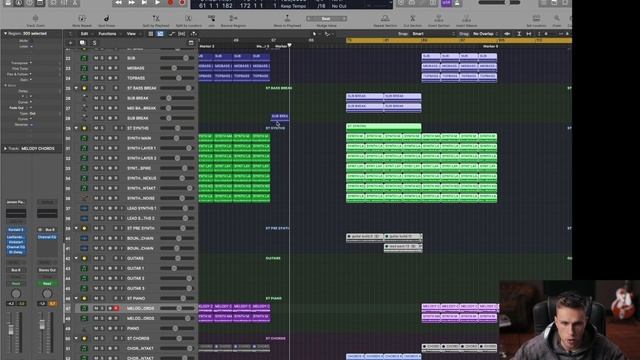640x360 pixels.
Task: Solo the MIDBASS track
Action: (x=102, y=68)
